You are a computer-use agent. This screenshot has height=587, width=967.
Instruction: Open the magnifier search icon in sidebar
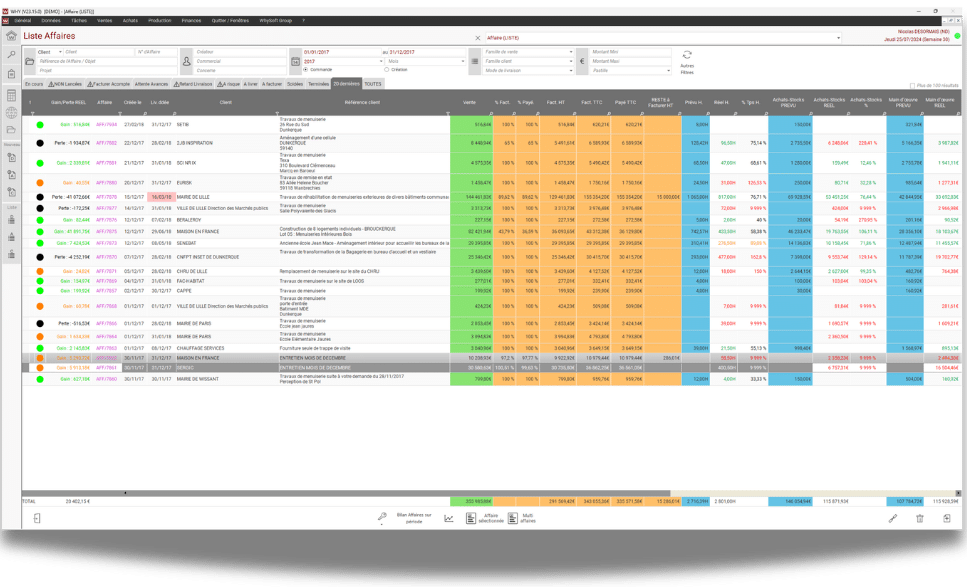point(11,55)
